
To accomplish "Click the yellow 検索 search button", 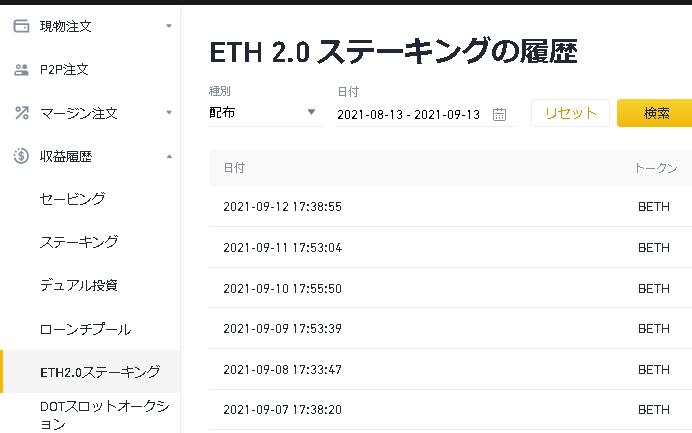I will tap(656, 113).
